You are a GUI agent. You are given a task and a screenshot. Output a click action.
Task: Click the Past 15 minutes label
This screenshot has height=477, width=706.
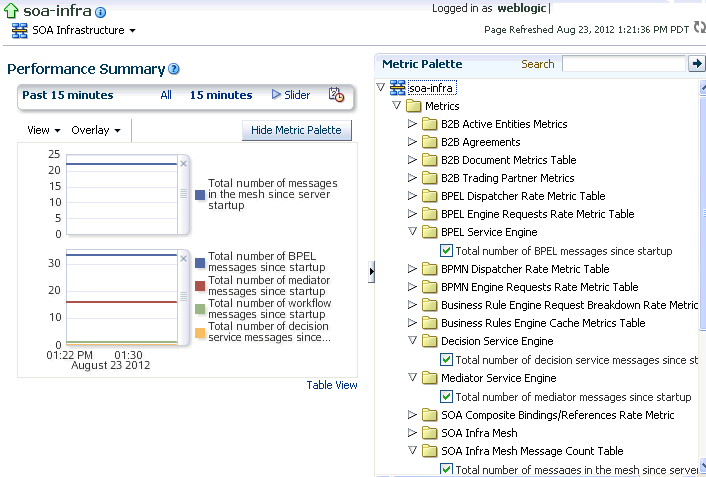68,95
